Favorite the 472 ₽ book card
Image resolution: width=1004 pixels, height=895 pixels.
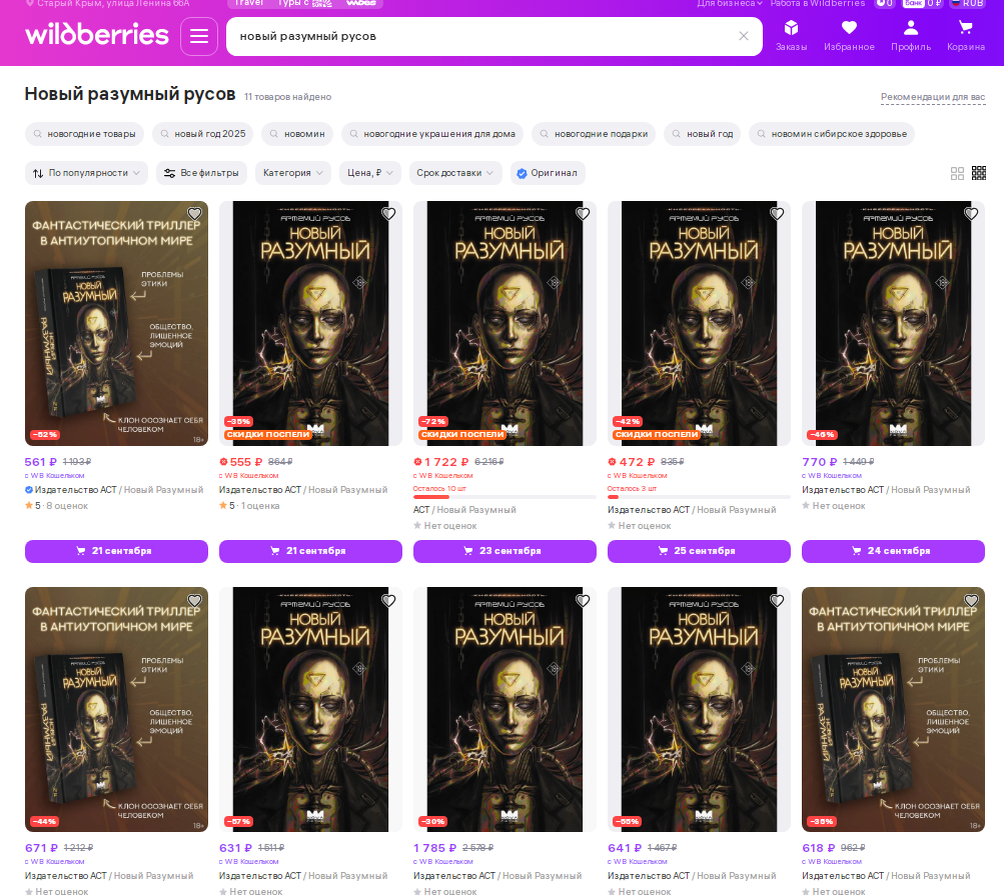[777, 214]
